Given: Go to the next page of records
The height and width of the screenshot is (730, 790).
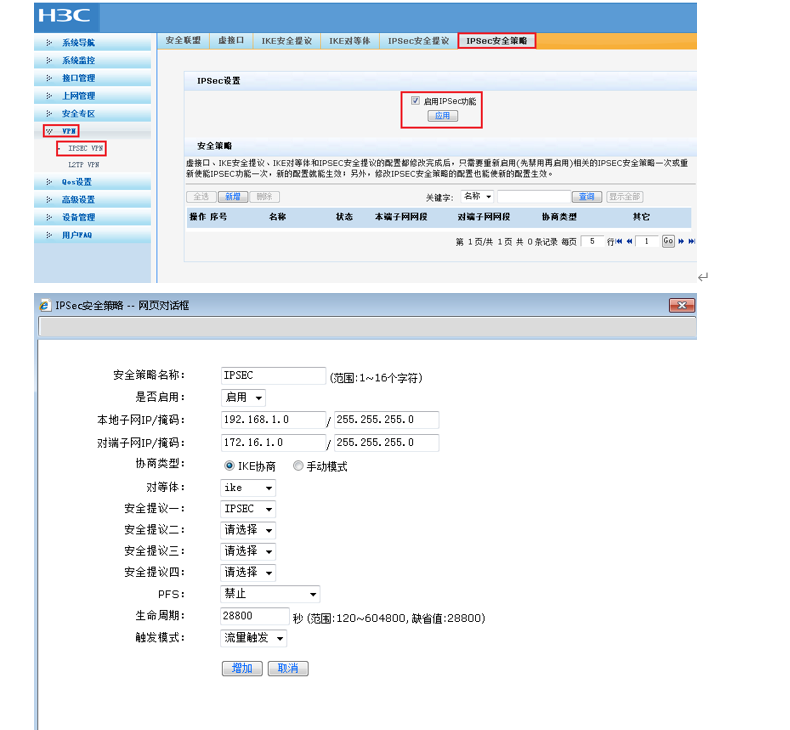Looking at the screenshot, I should [x=681, y=241].
